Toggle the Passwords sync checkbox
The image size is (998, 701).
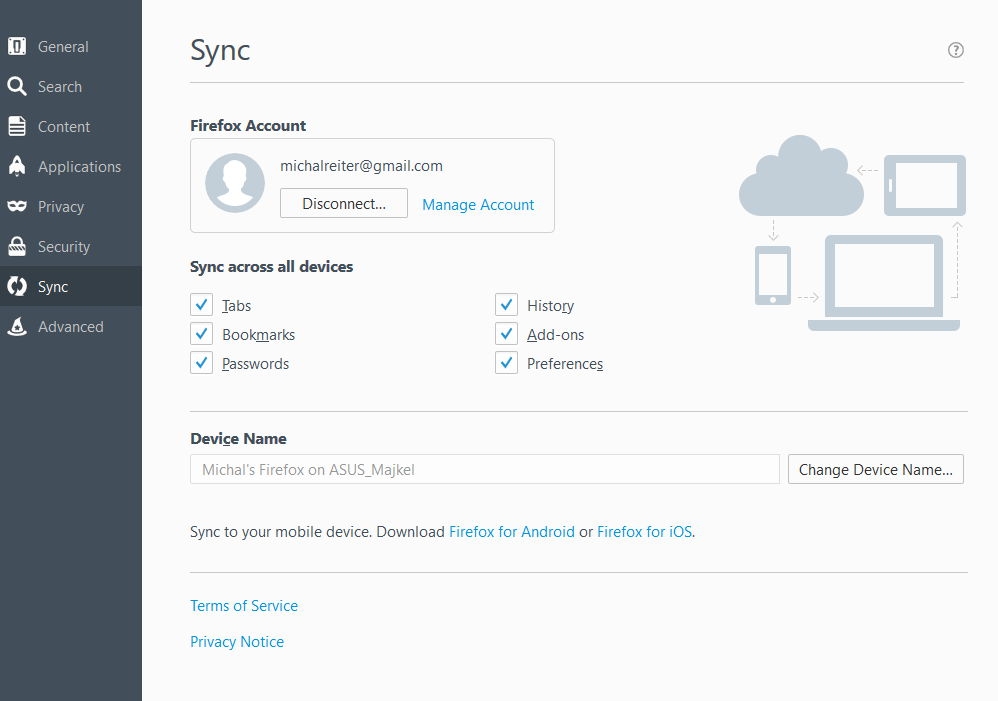[x=202, y=363]
